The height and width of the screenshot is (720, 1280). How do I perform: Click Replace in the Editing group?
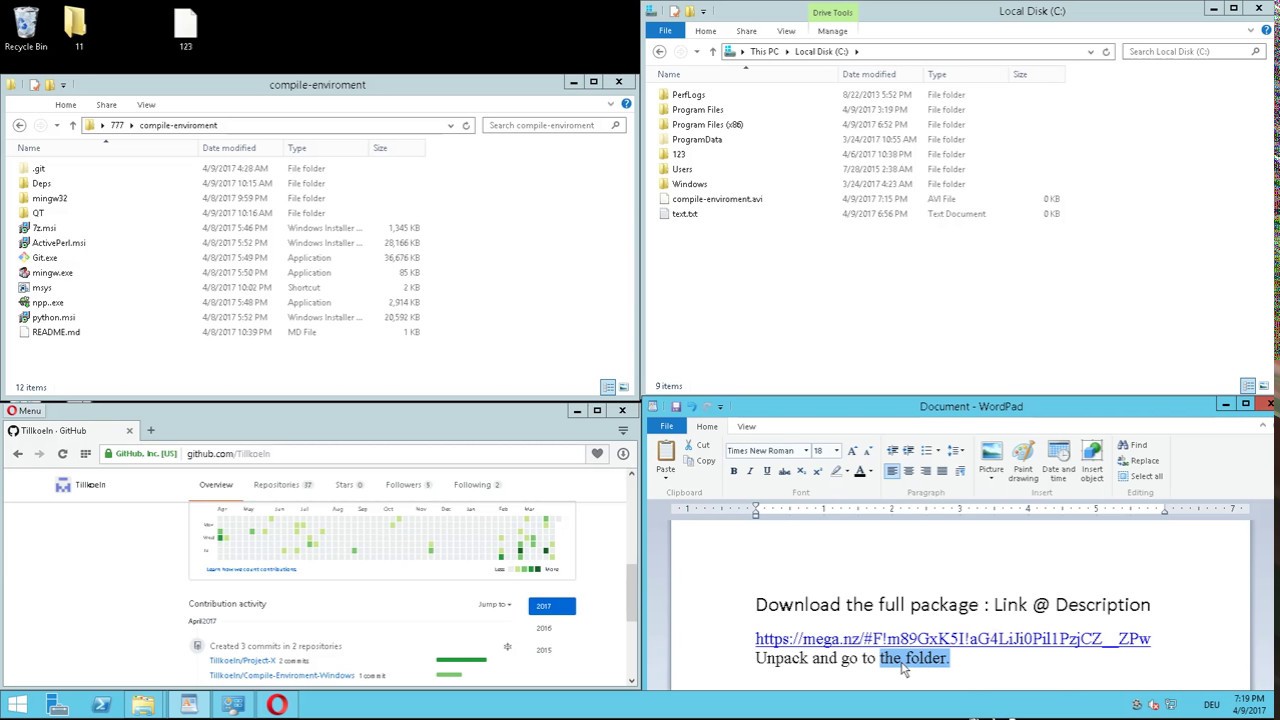[x=1139, y=461]
